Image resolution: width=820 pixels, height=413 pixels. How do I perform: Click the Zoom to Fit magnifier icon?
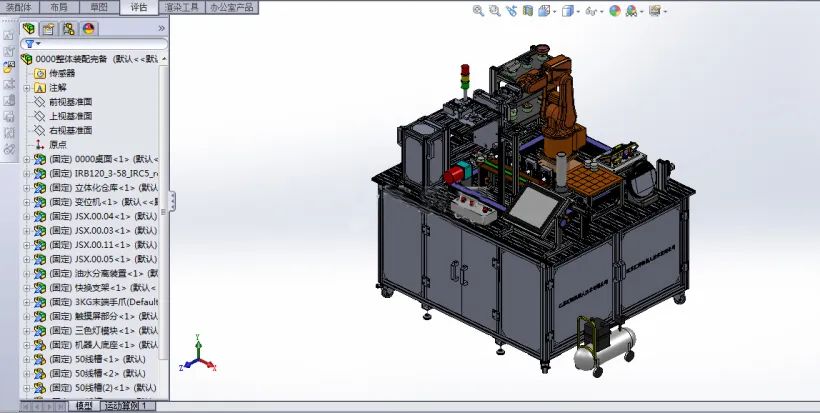(478, 11)
